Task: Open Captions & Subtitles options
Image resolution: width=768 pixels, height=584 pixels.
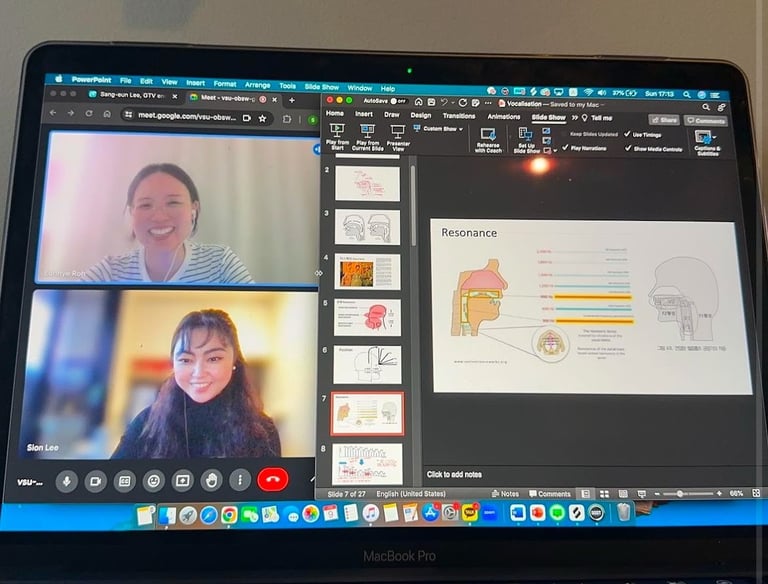Action: pos(707,143)
